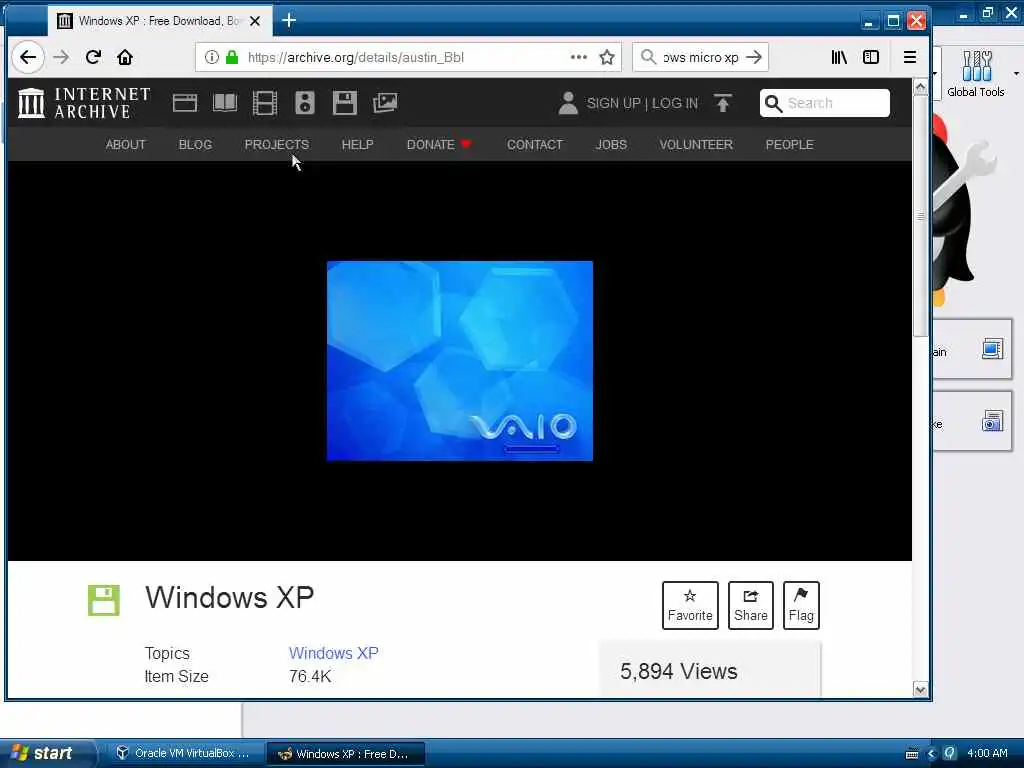Open the HELP menu item

357,145
